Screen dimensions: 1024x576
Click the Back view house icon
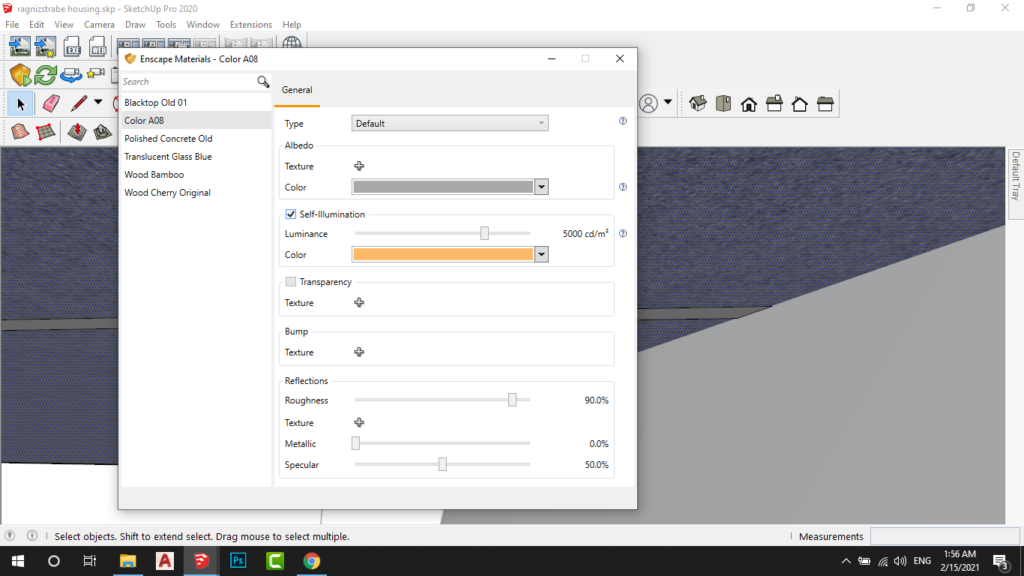[799, 103]
